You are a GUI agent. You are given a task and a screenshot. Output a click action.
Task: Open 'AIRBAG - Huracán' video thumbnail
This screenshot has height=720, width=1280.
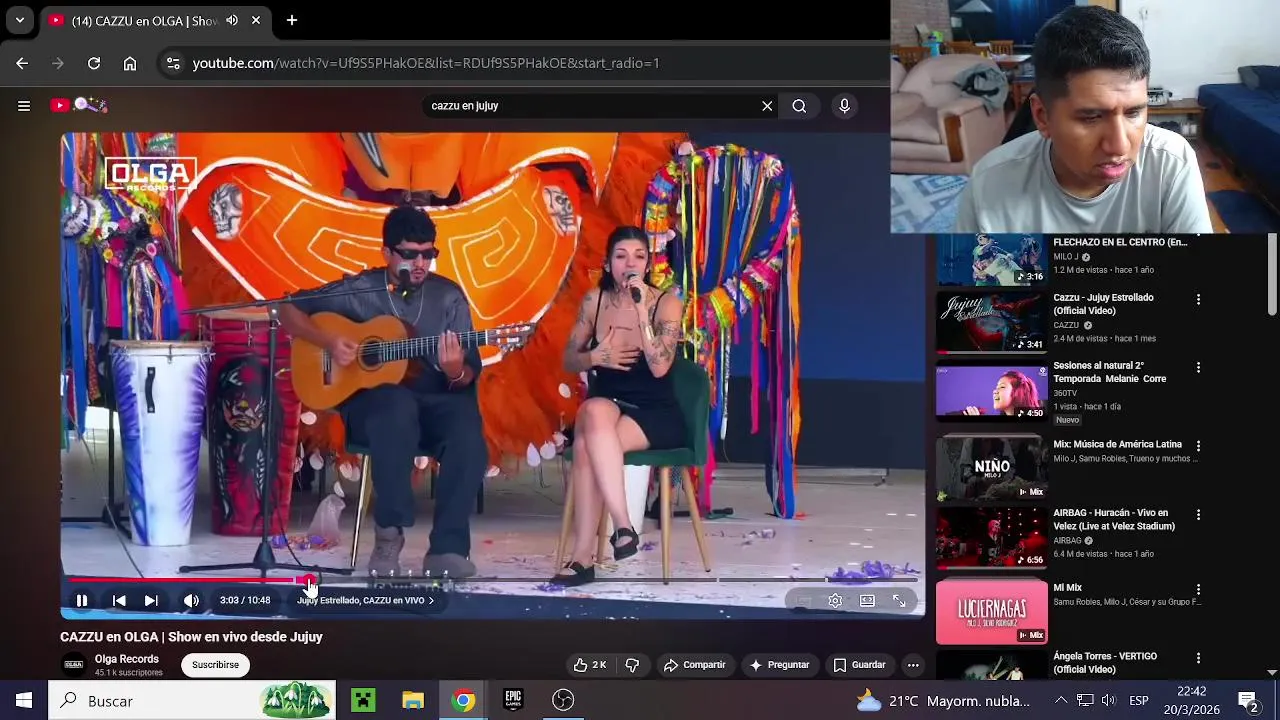point(991,537)
